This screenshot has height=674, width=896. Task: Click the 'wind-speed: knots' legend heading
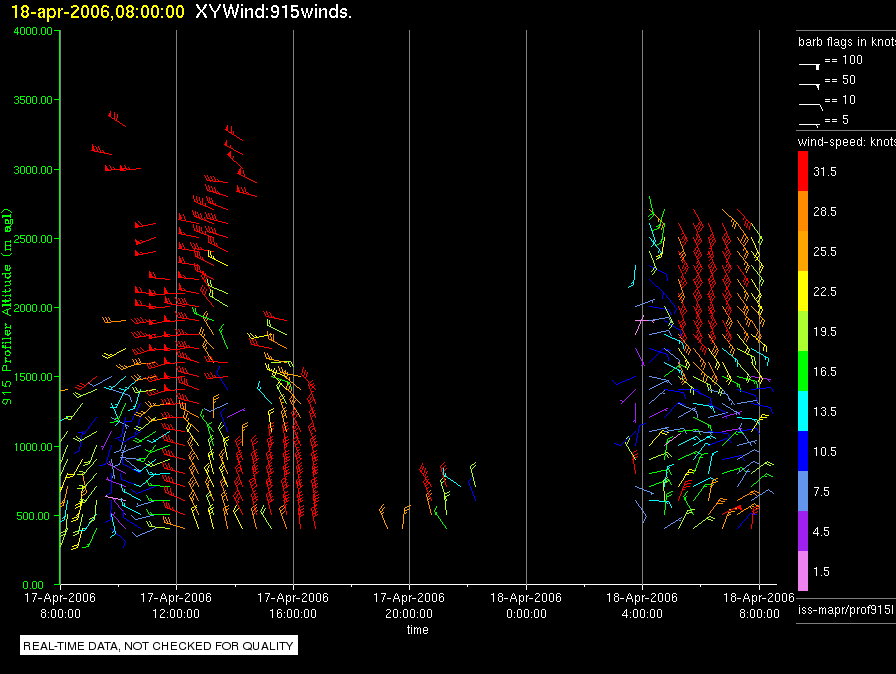(x=847, y=142)
